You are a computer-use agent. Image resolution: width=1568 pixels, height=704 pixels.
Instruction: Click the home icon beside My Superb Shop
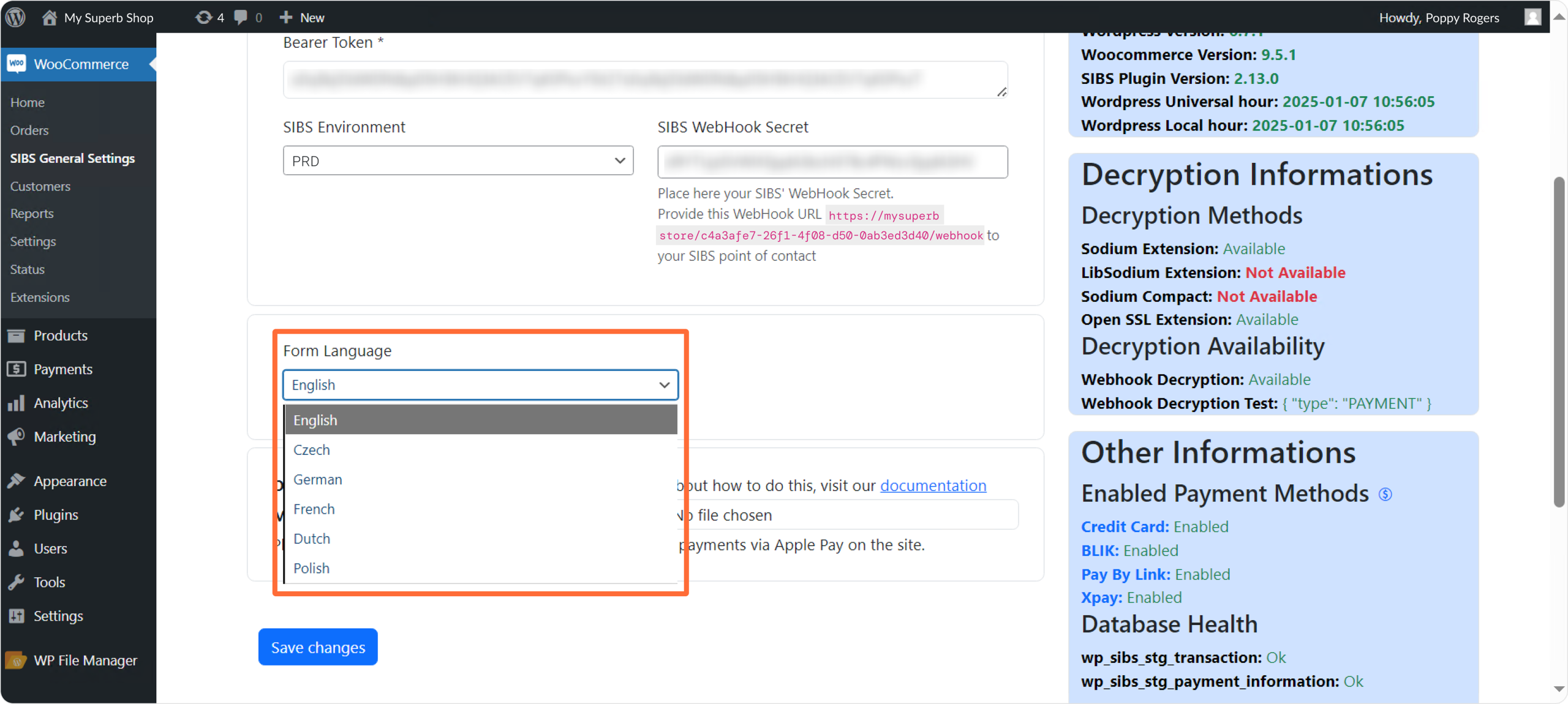pos(49,17)
